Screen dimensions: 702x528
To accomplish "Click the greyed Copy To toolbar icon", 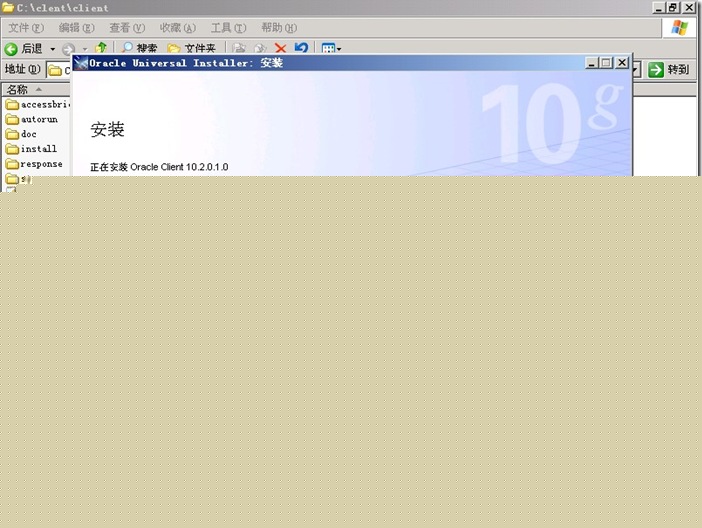I will click(x=260, y=48).
